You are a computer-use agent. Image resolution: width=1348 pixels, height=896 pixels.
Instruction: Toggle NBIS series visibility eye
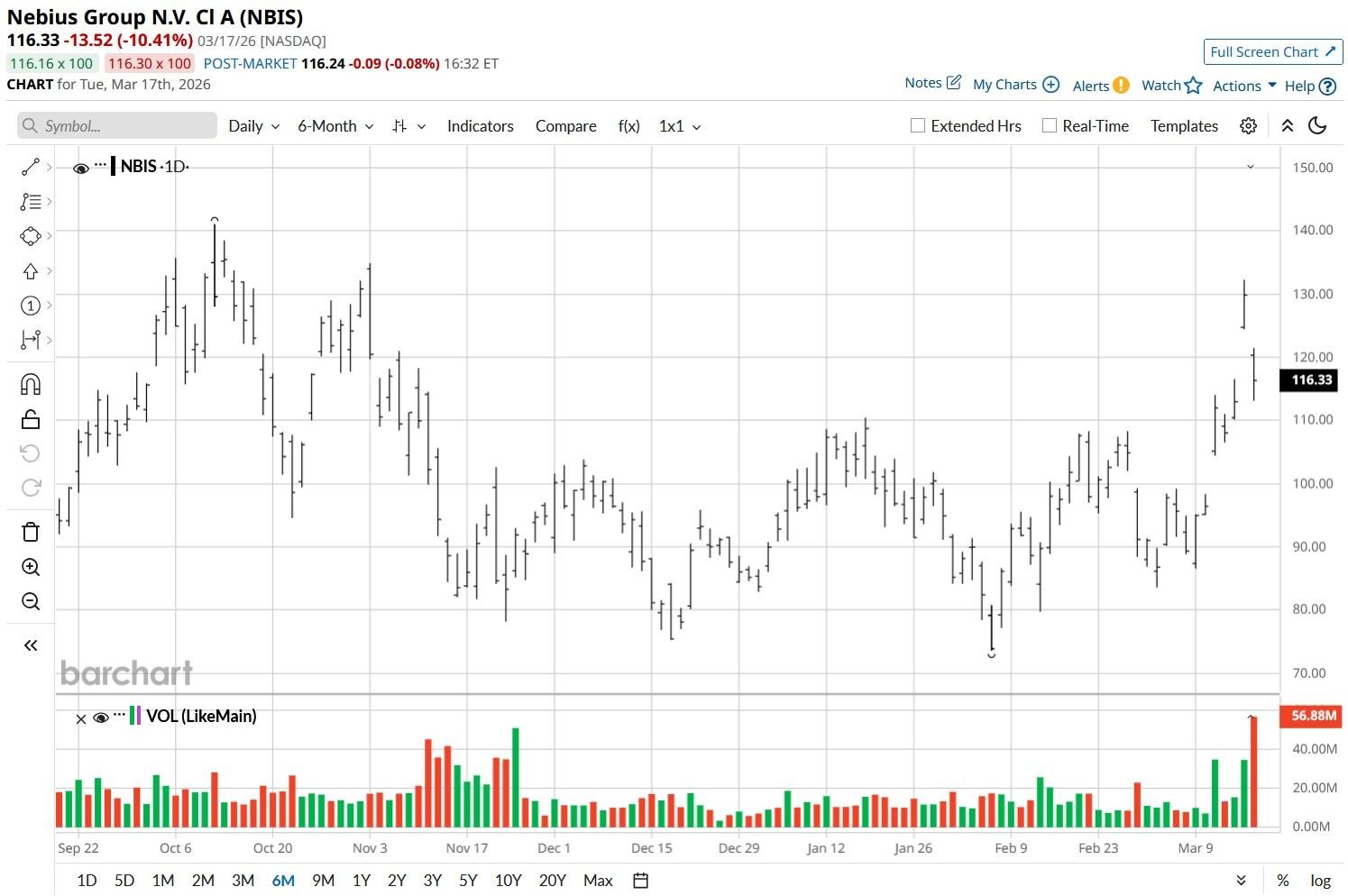coord(80,169)
